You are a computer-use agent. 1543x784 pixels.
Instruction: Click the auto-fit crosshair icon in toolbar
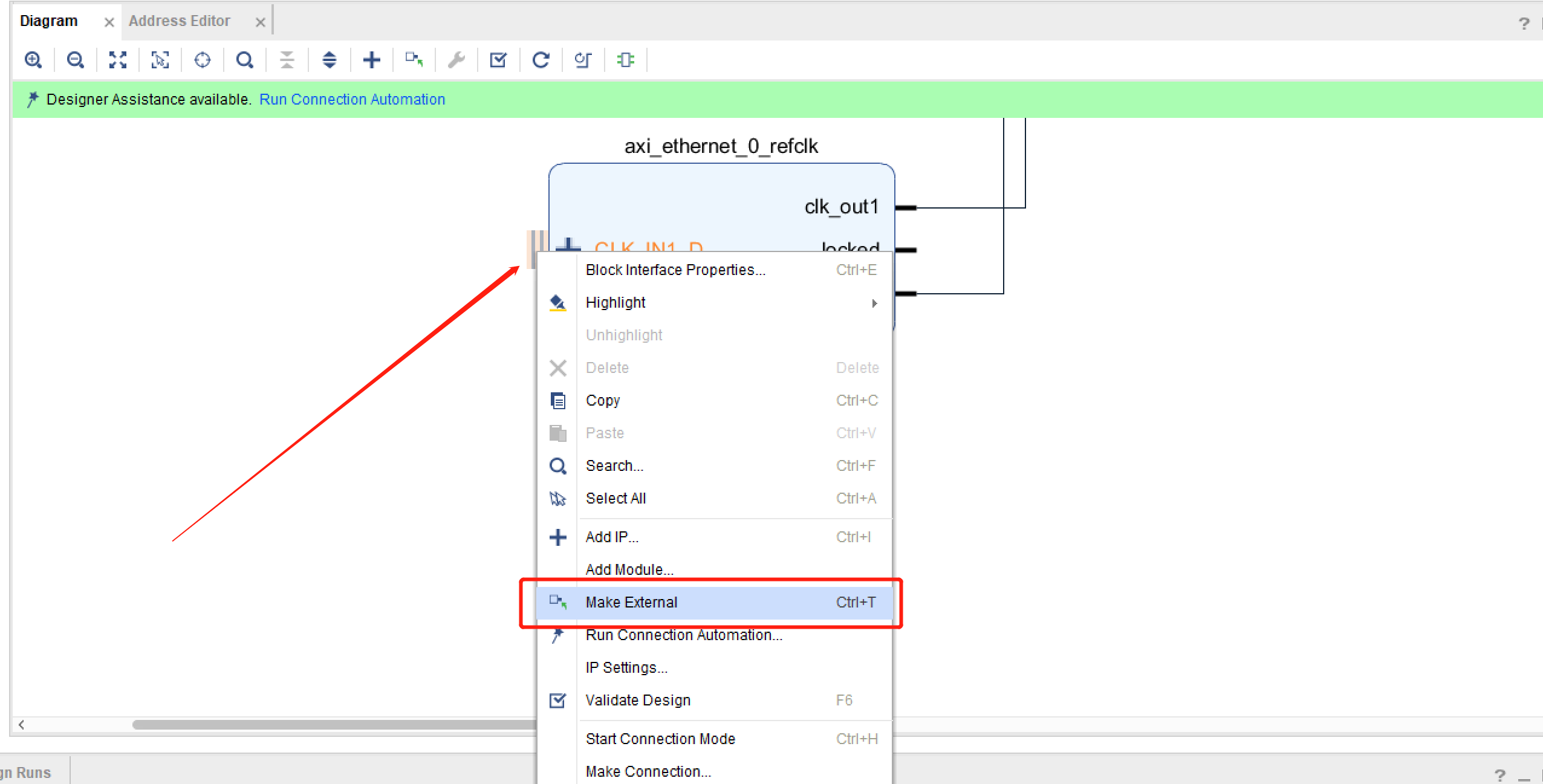203,60
